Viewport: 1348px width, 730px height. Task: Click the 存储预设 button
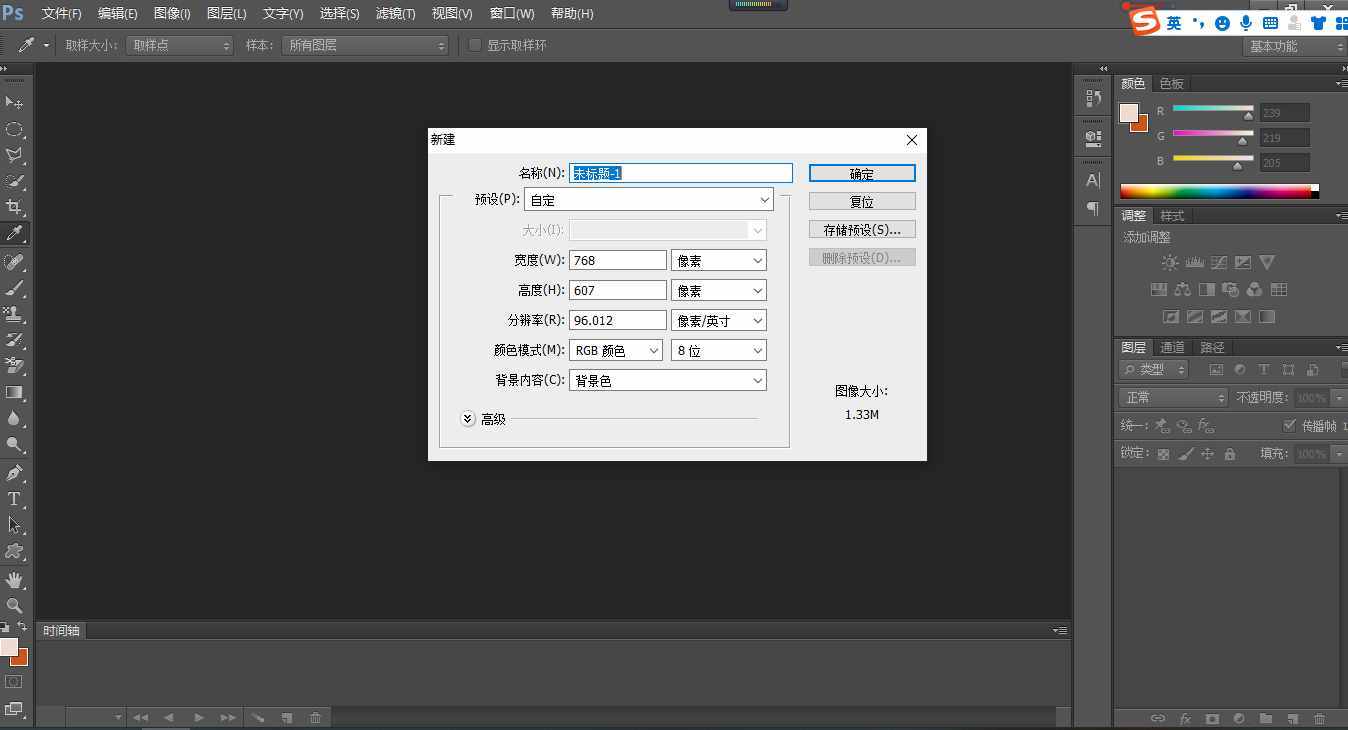862,229
